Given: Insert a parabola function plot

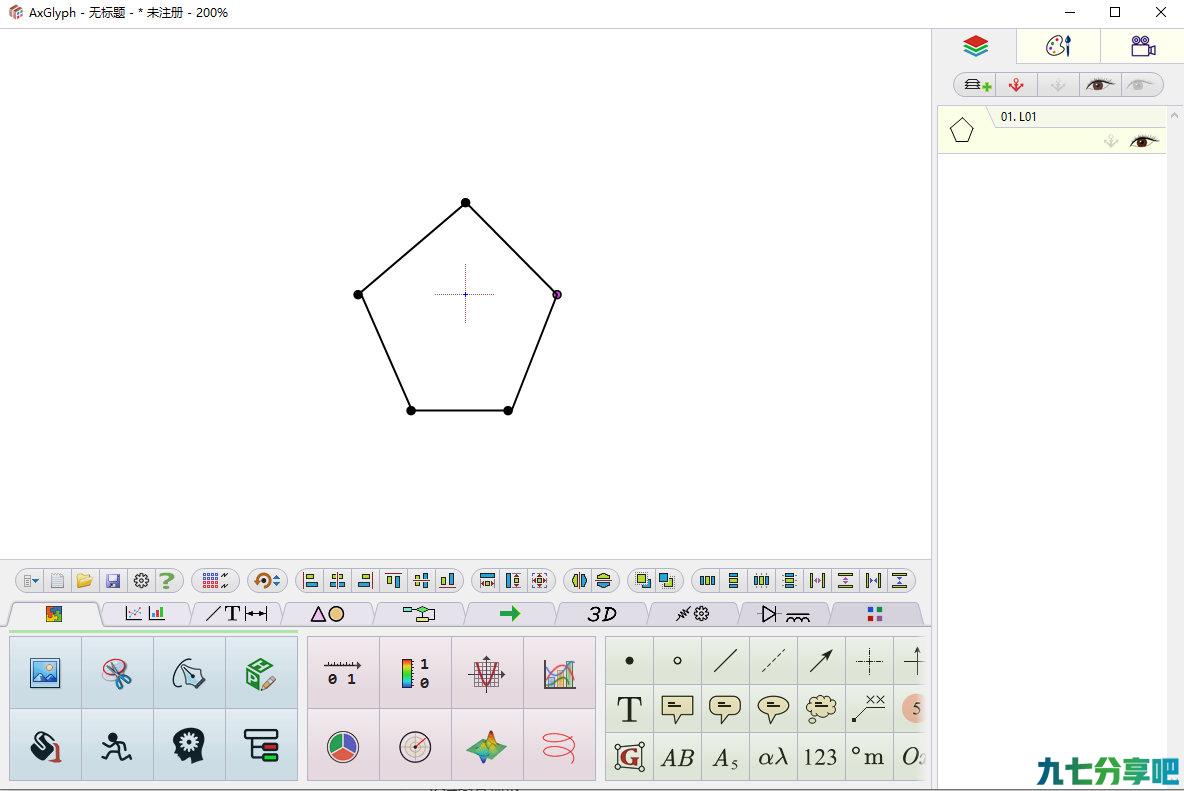Looking at the screenshot, I should 487,672.
